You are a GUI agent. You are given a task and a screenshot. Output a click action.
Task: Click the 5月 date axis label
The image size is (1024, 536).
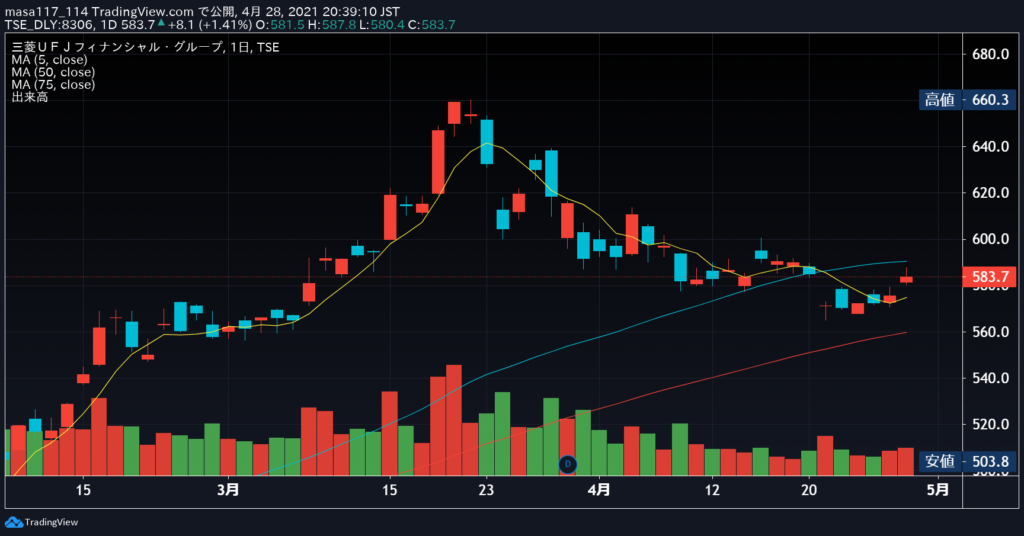point(938,490)
